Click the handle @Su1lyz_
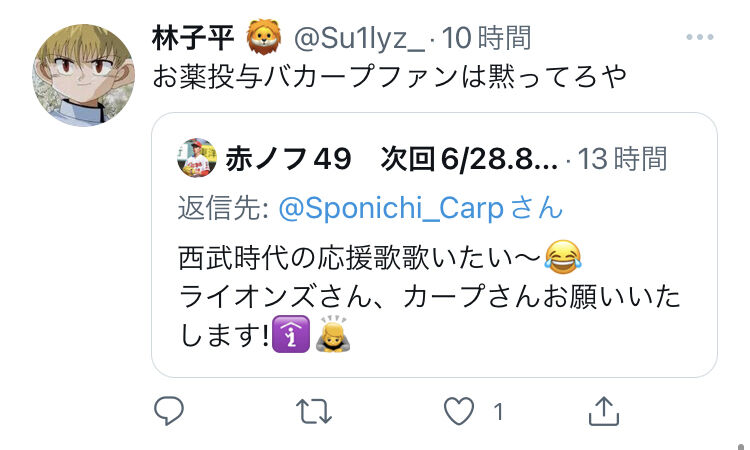Image resolution: width=750 pixels, height=450 pixels. 360,38
